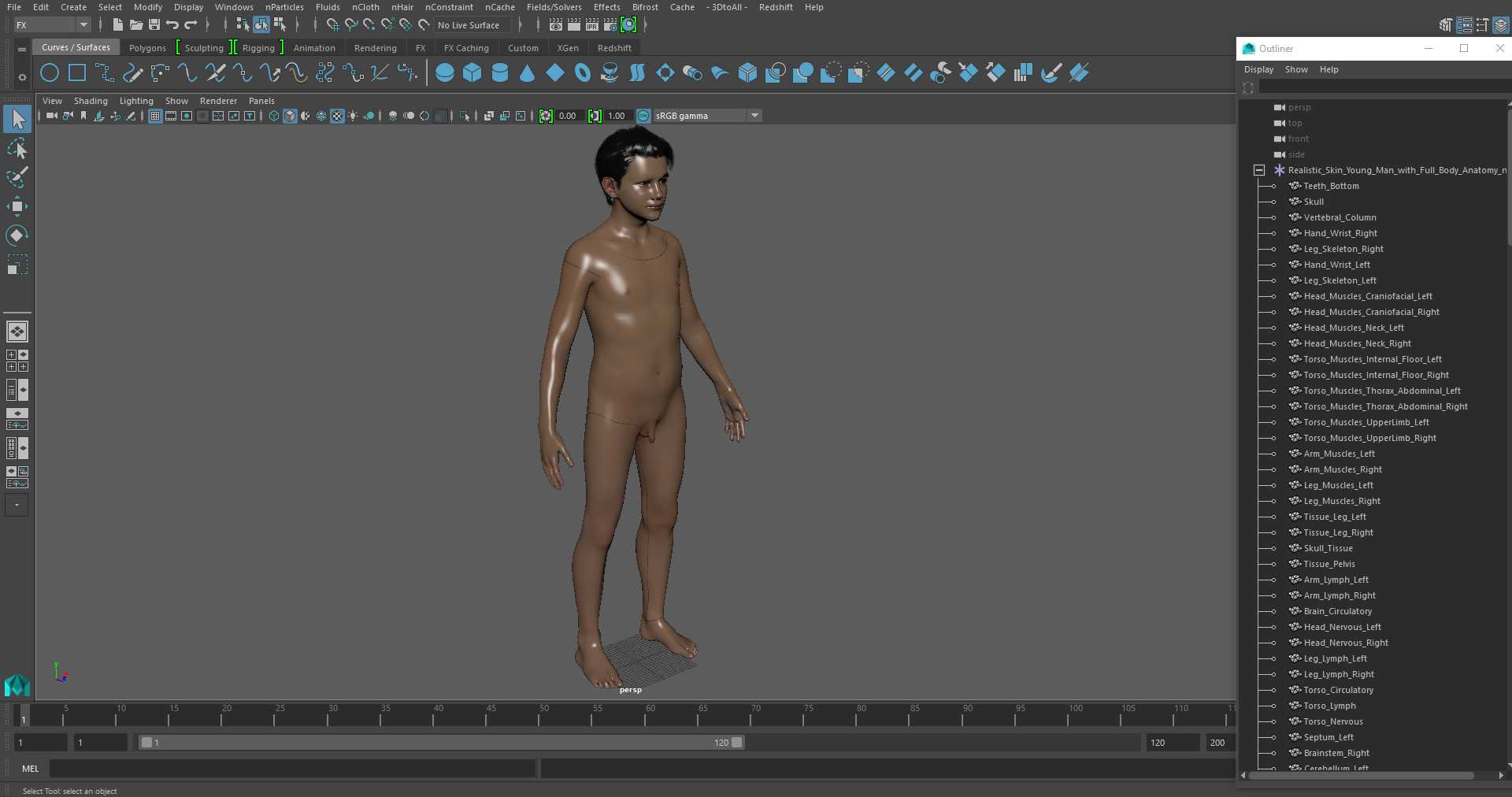Activate the Pencil Curve tool

click(132, 73)
